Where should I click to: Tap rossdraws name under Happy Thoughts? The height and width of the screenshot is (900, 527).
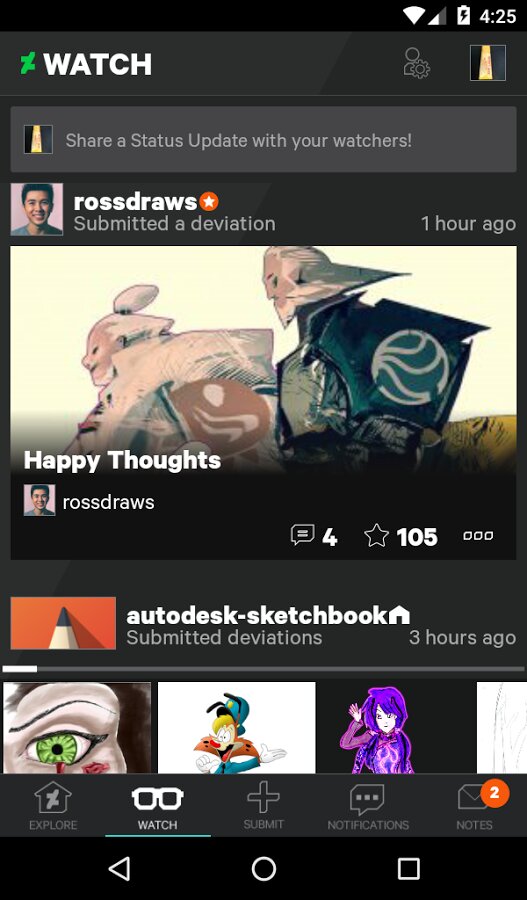108,502
